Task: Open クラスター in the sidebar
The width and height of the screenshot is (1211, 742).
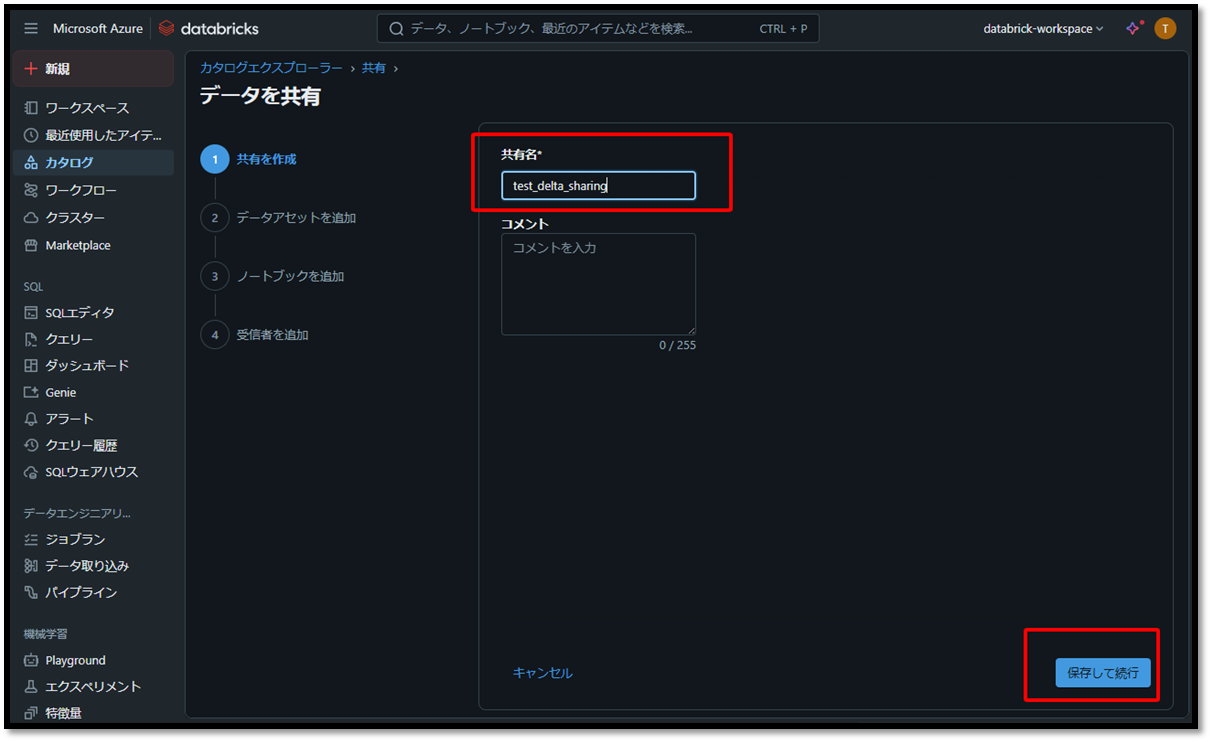Action: pos(94,218)
